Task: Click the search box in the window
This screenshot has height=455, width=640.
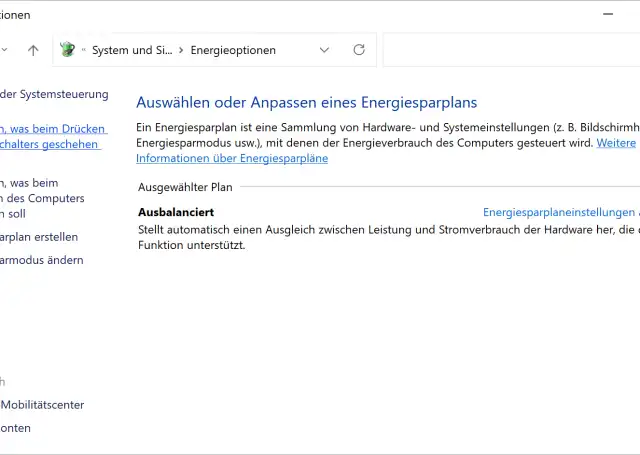Action: [511, 50]
